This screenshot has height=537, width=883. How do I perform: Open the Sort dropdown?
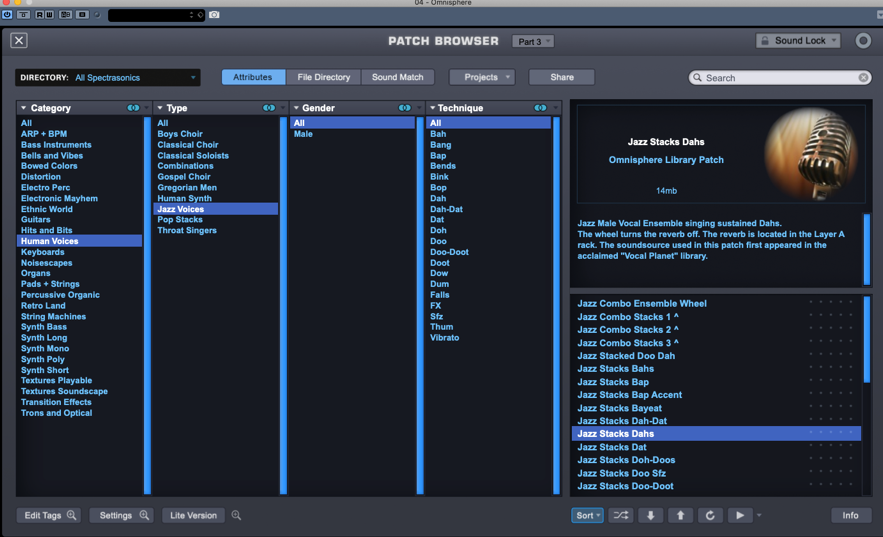(587, 515)
